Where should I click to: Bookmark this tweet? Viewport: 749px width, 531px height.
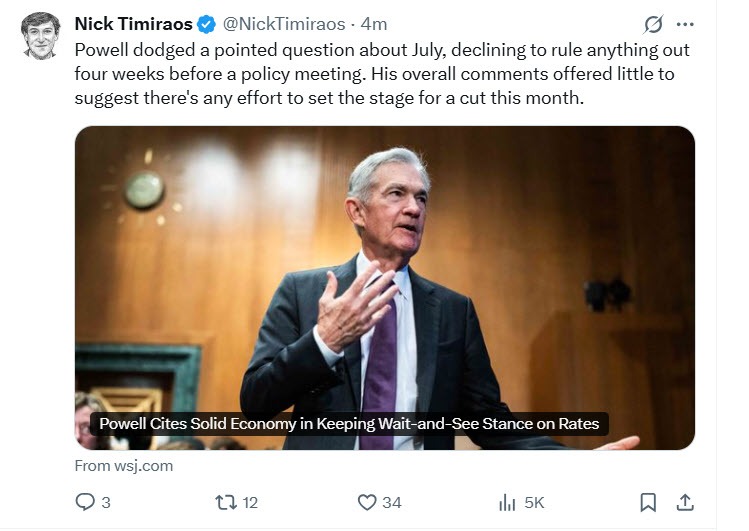(x=648, y=503)
